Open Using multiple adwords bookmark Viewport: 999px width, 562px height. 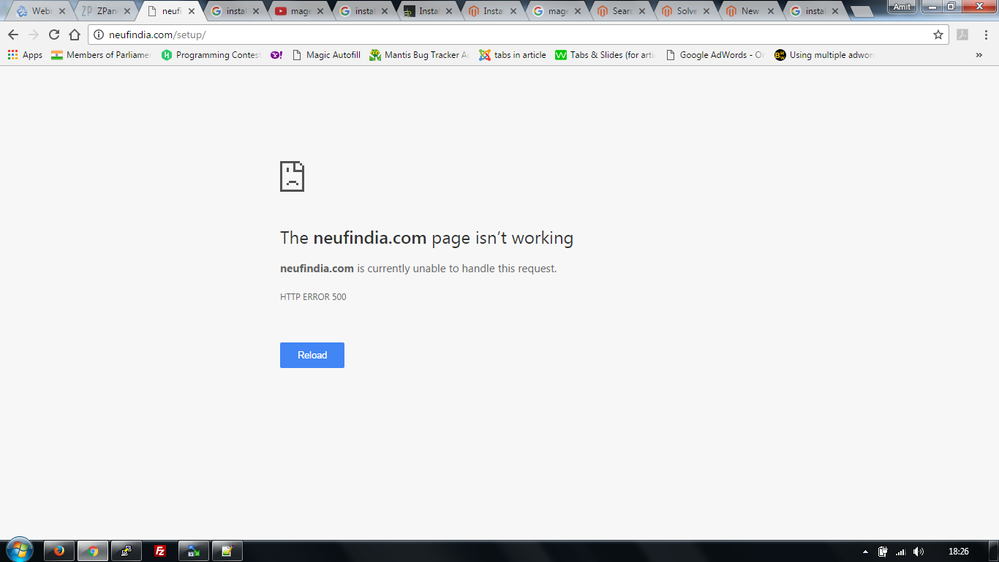824,55
